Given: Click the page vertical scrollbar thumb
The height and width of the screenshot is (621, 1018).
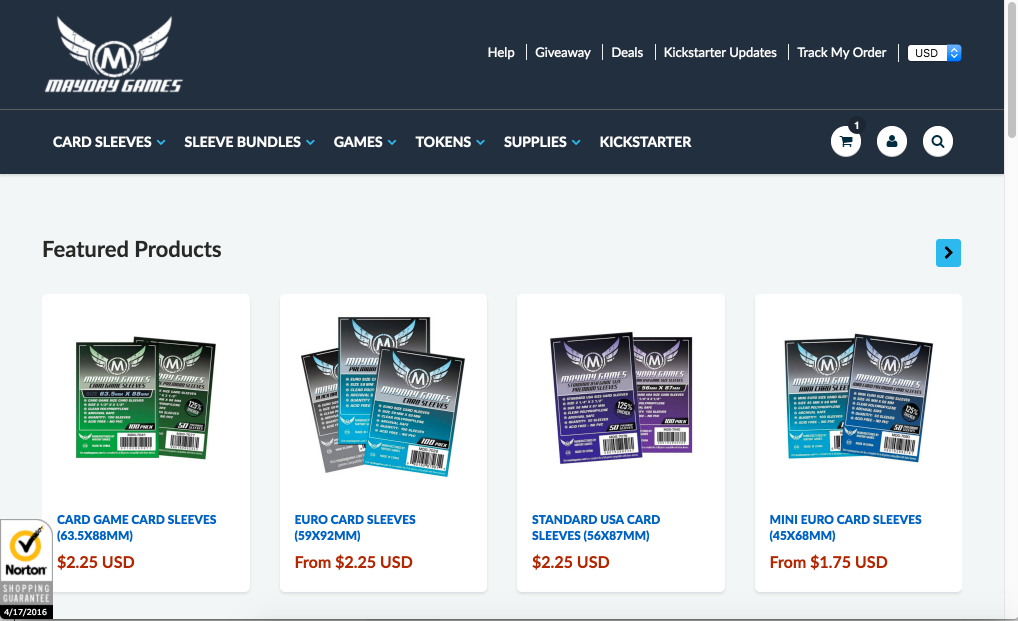Looking at the screenshot, I should (x=1012, y=69).
